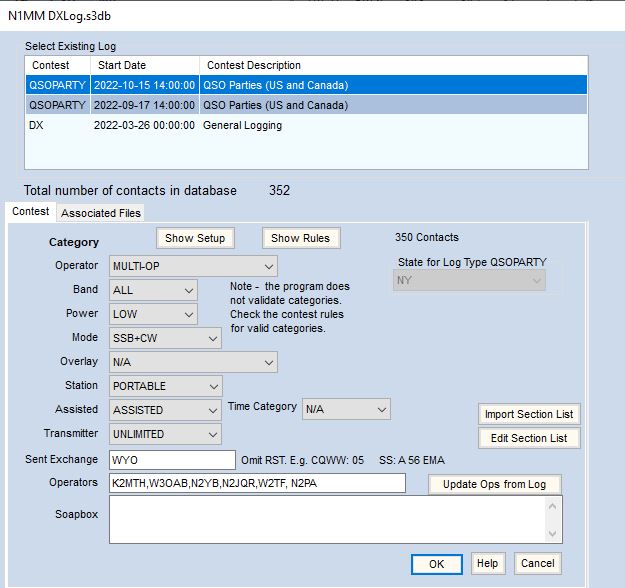The width and height of the screenshot is (625, 588).
Task: Click the Soapbox scrollbar up arrow
Action: click(552, 506)
